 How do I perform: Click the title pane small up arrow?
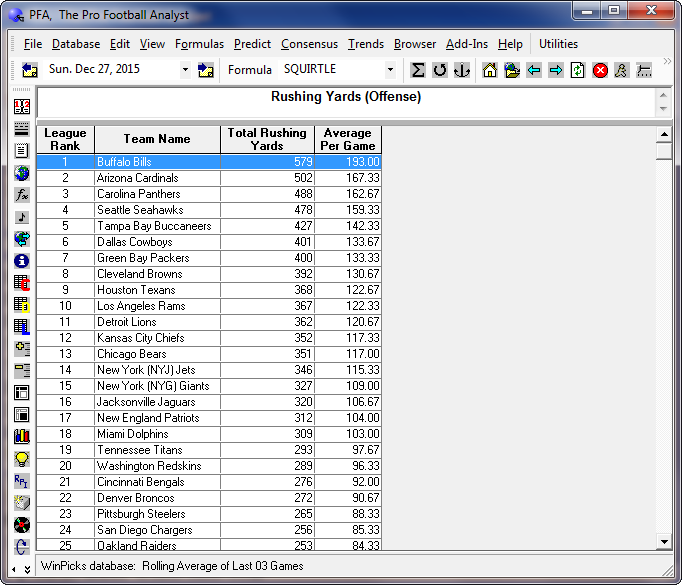coord(663,95)
